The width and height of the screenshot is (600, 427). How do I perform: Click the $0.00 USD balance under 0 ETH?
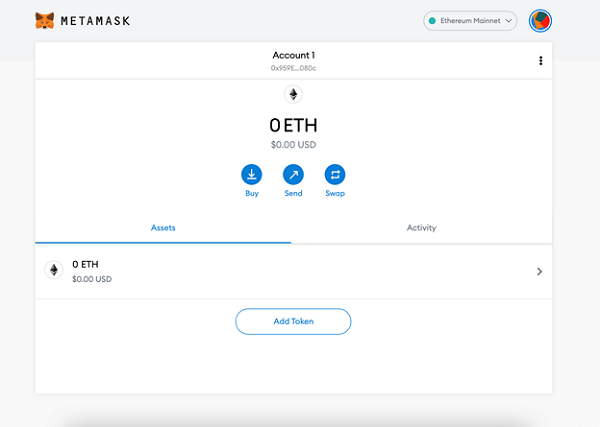click(x=293, y=145)
